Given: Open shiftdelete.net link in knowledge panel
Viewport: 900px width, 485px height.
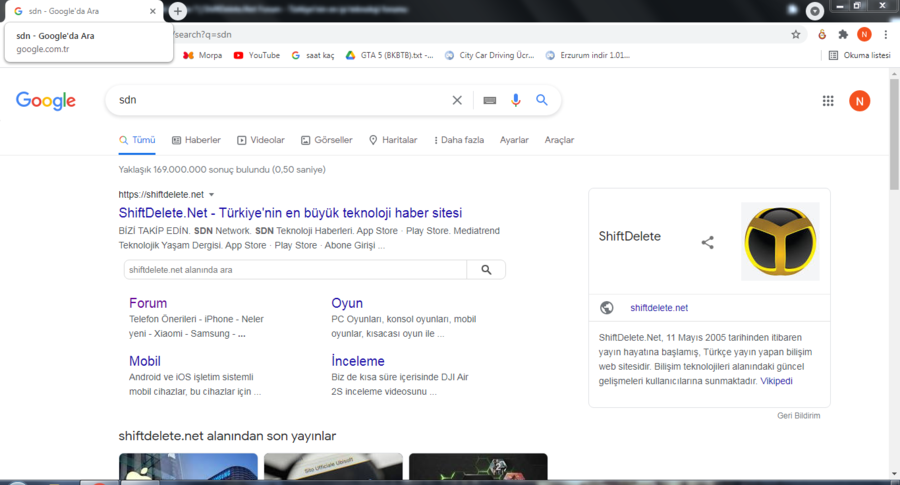Looking at the screenshot, I should [659, 308].
